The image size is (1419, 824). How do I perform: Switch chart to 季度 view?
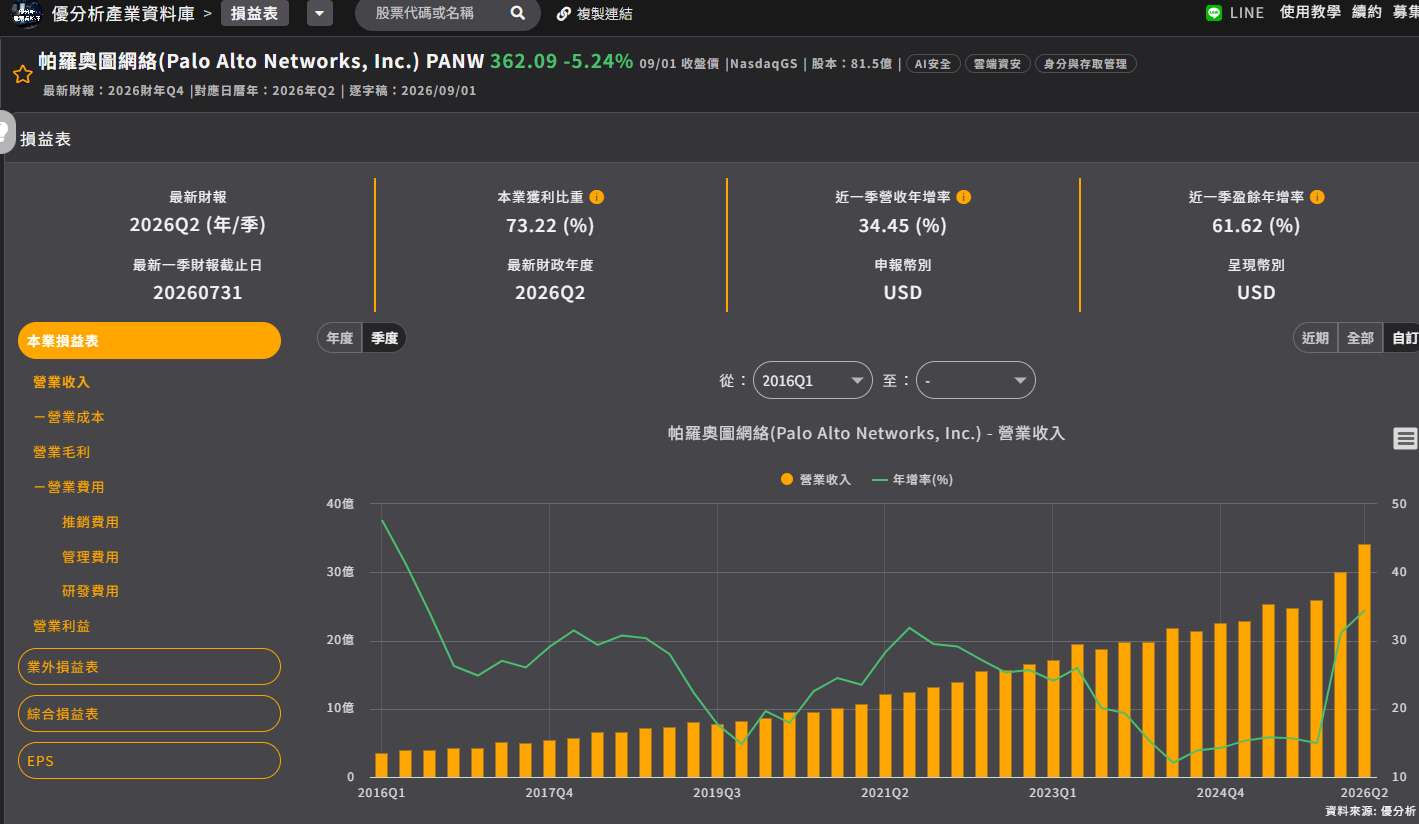(x=384, y=338)
